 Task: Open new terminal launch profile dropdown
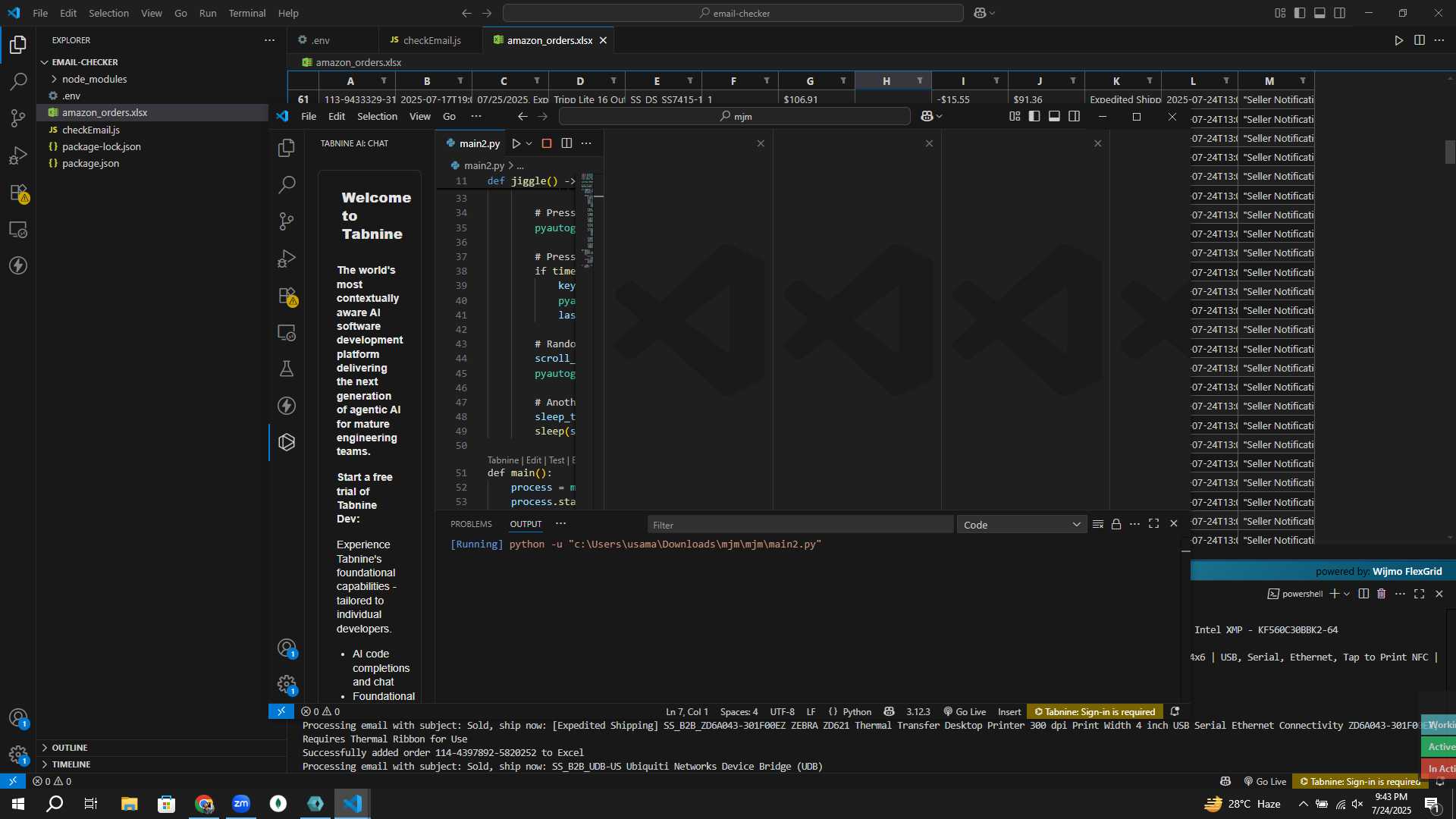pyautogui.click(x=1347, y=594)
